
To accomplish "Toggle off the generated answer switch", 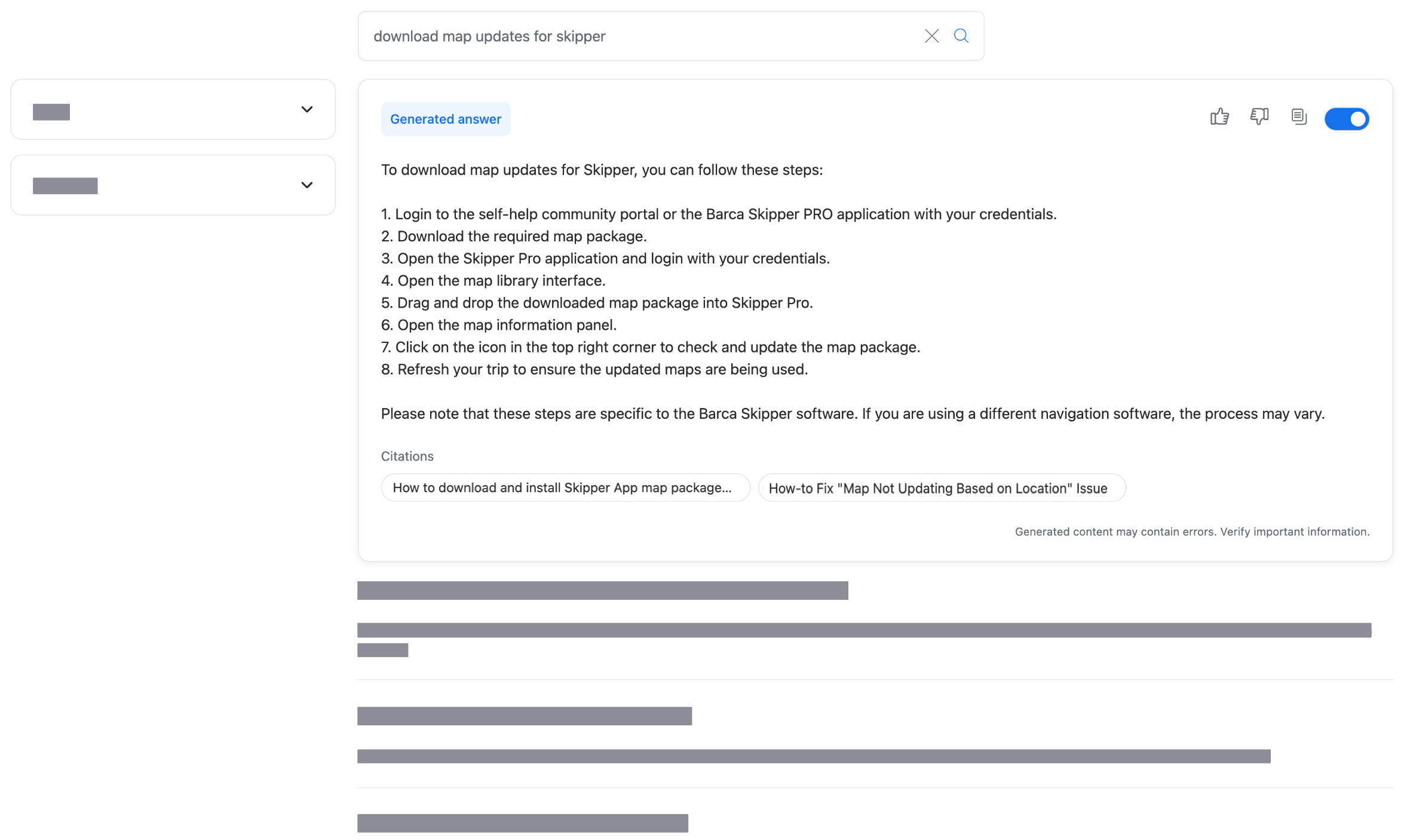I will tap(1347, 119).
